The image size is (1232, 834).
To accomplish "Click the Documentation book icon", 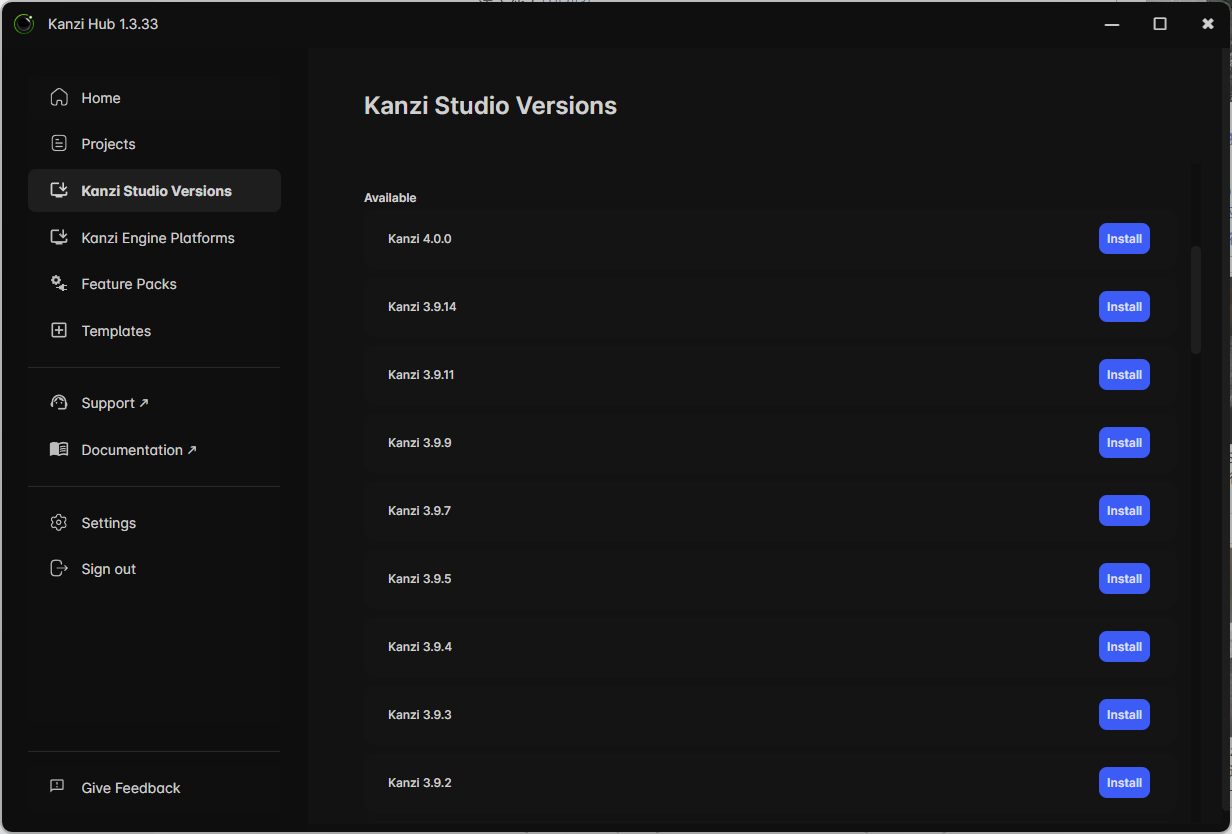I will click(59, 450).
